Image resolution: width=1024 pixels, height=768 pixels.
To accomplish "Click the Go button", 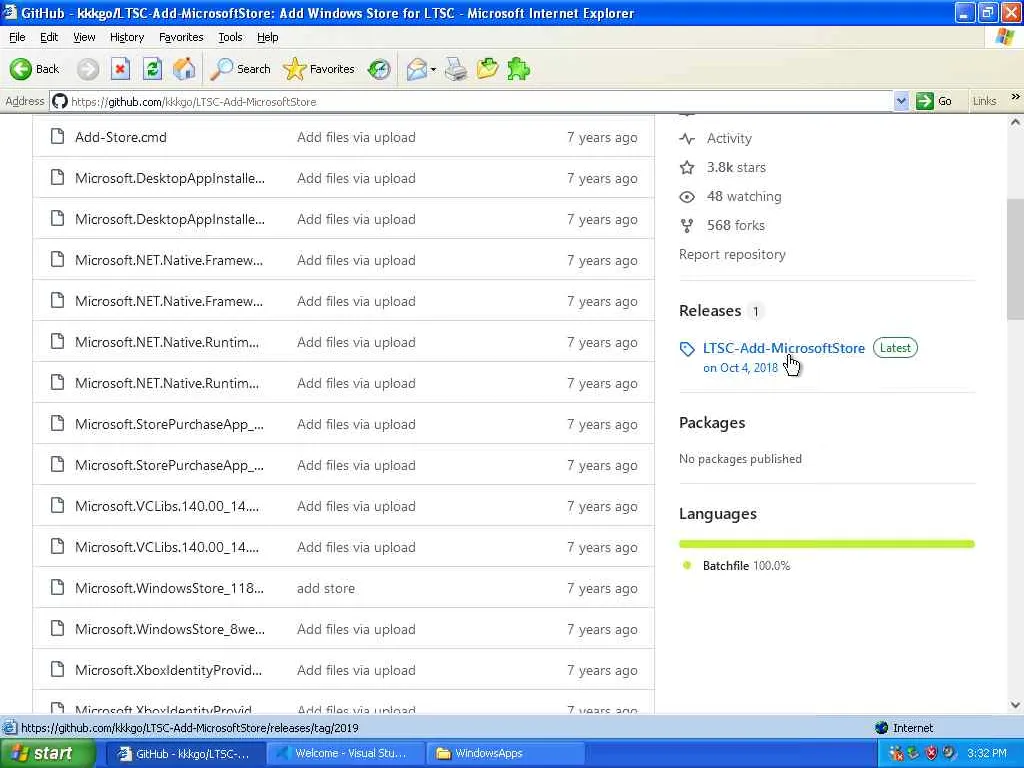I will 935,101.
